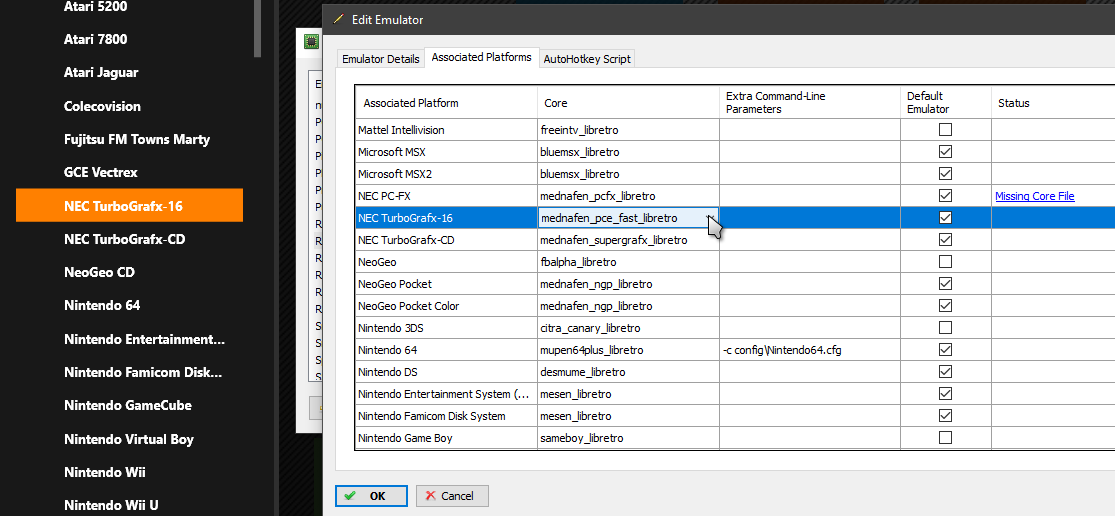1115x516 pixels.
Task: Toggle Default Emulator for Nintendo DS
Action: click(945, 372)
